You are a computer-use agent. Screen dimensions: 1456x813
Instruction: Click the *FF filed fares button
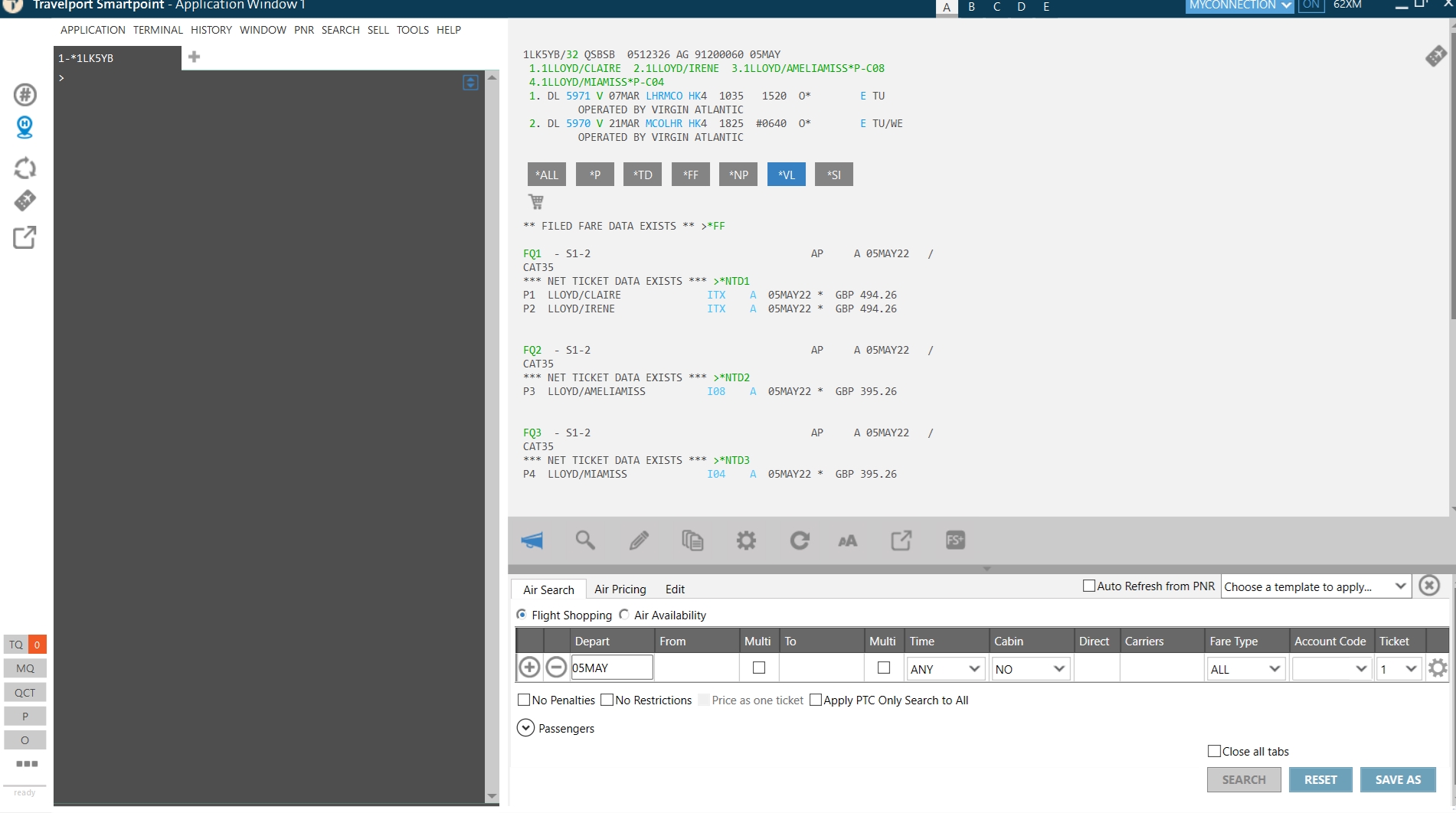691,175
